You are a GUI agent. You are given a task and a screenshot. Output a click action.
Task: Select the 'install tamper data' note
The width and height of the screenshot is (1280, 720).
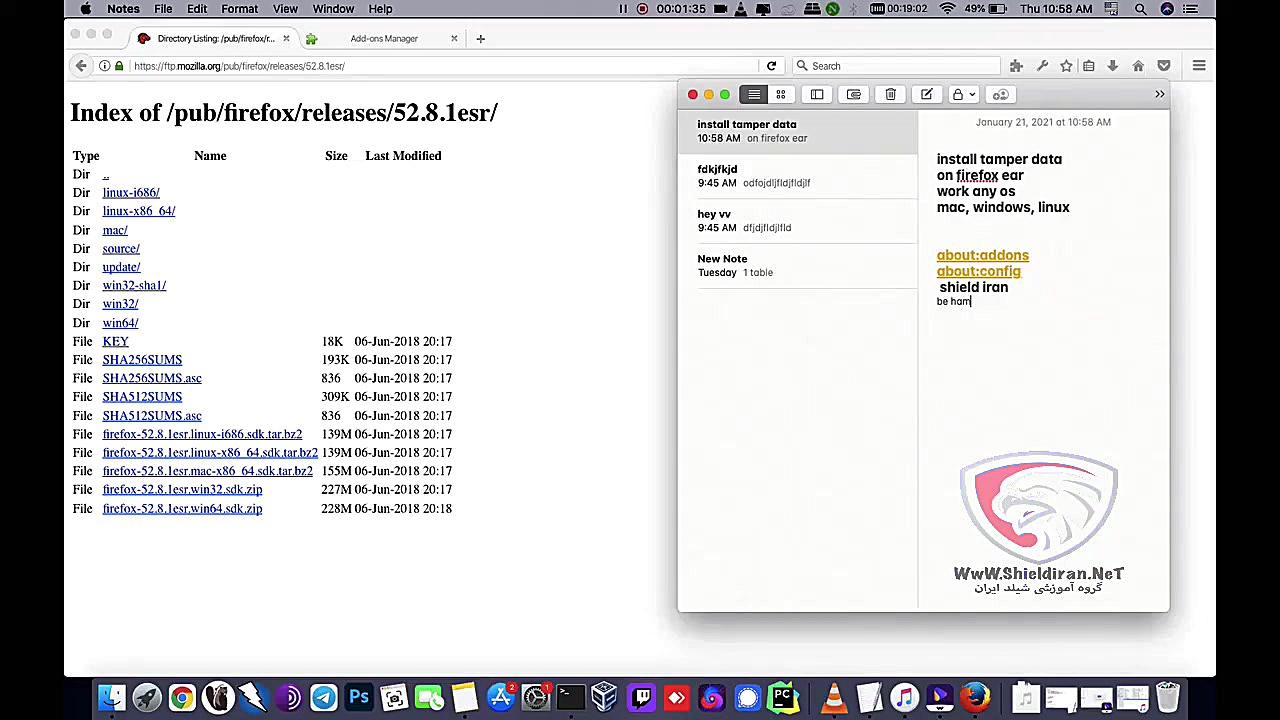coord(798,131)
